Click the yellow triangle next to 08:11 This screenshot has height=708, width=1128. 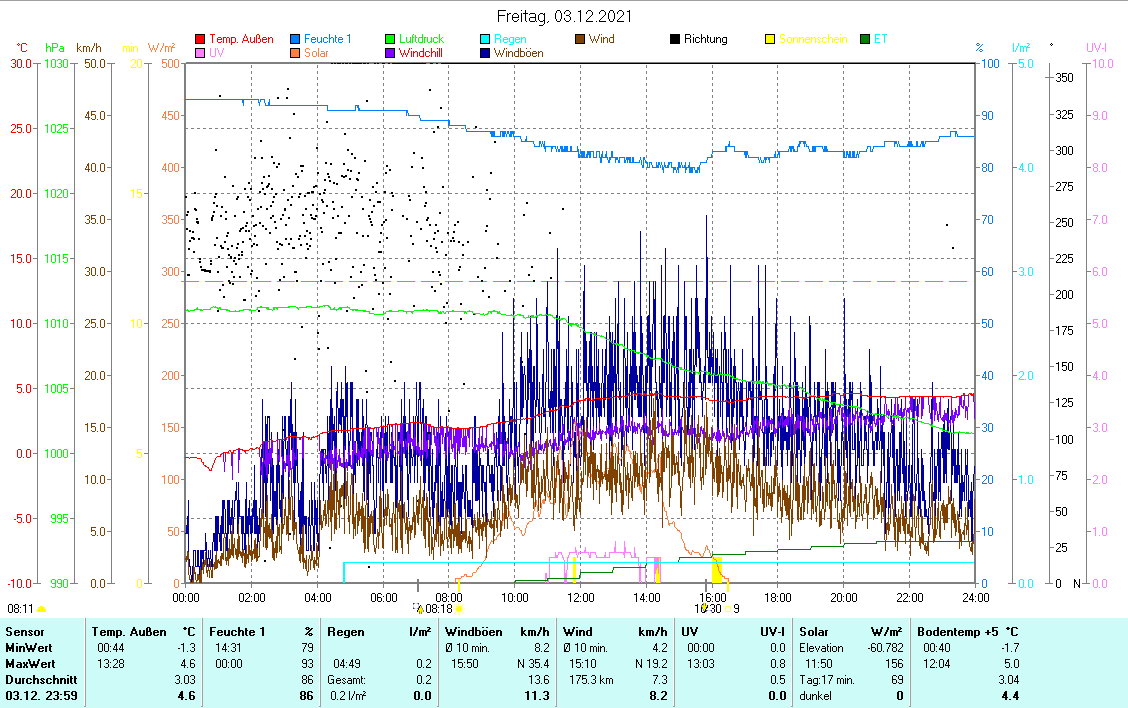[42, 608]
